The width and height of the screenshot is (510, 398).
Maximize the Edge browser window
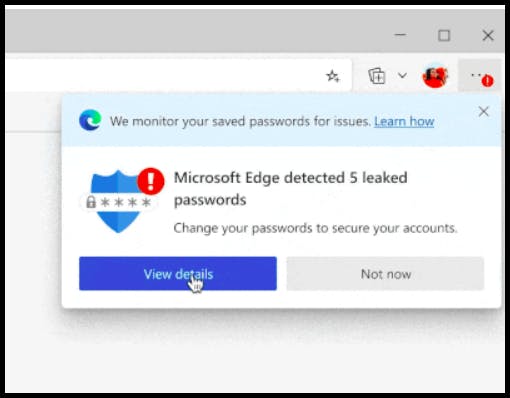tap(444, 35)
